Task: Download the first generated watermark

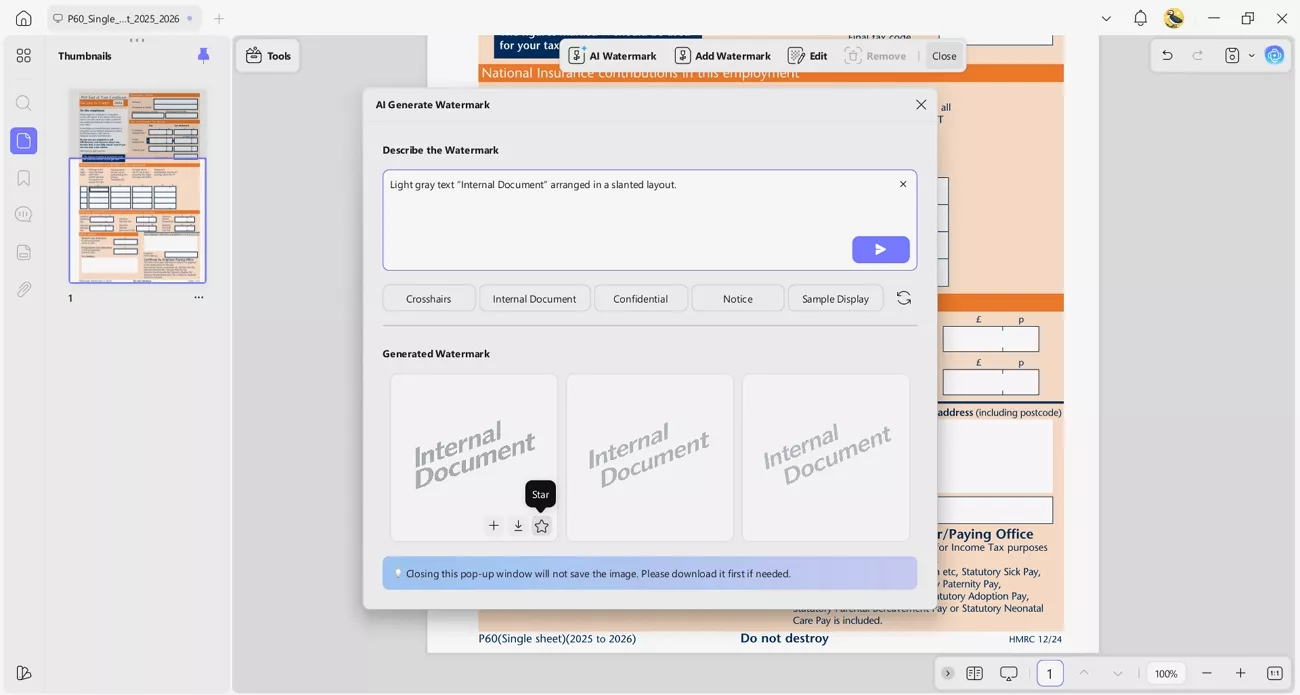Action: pyautogui.click(x=518, y=526)
